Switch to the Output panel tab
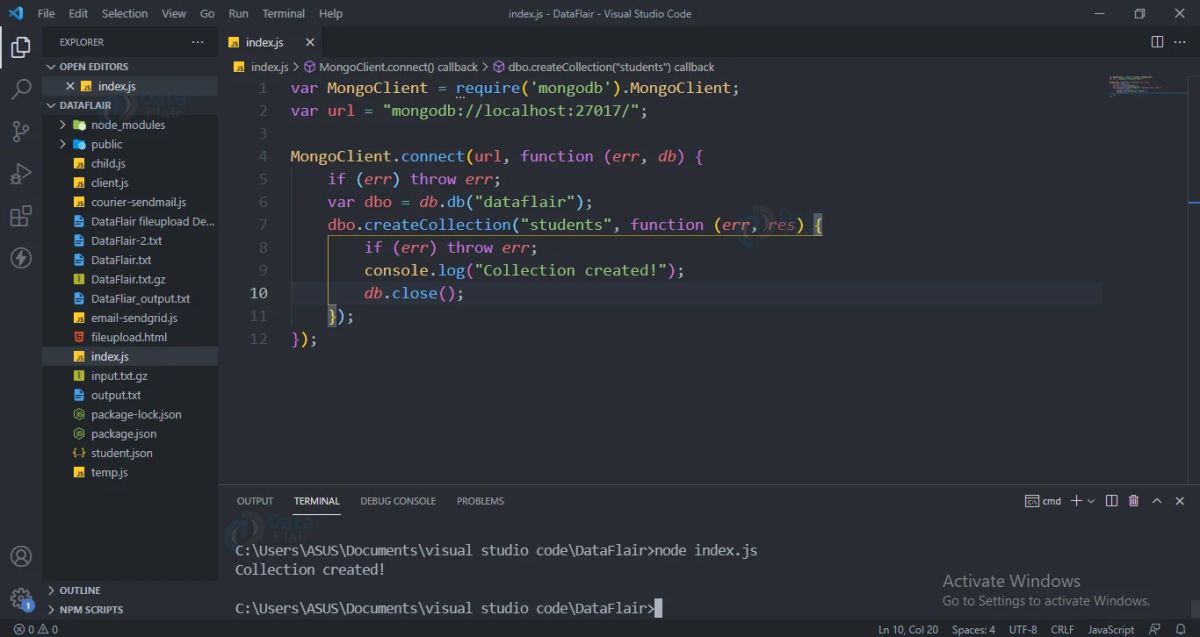Screen dimensions: 1200x637 pyautogui.click(x=255, y=501)
